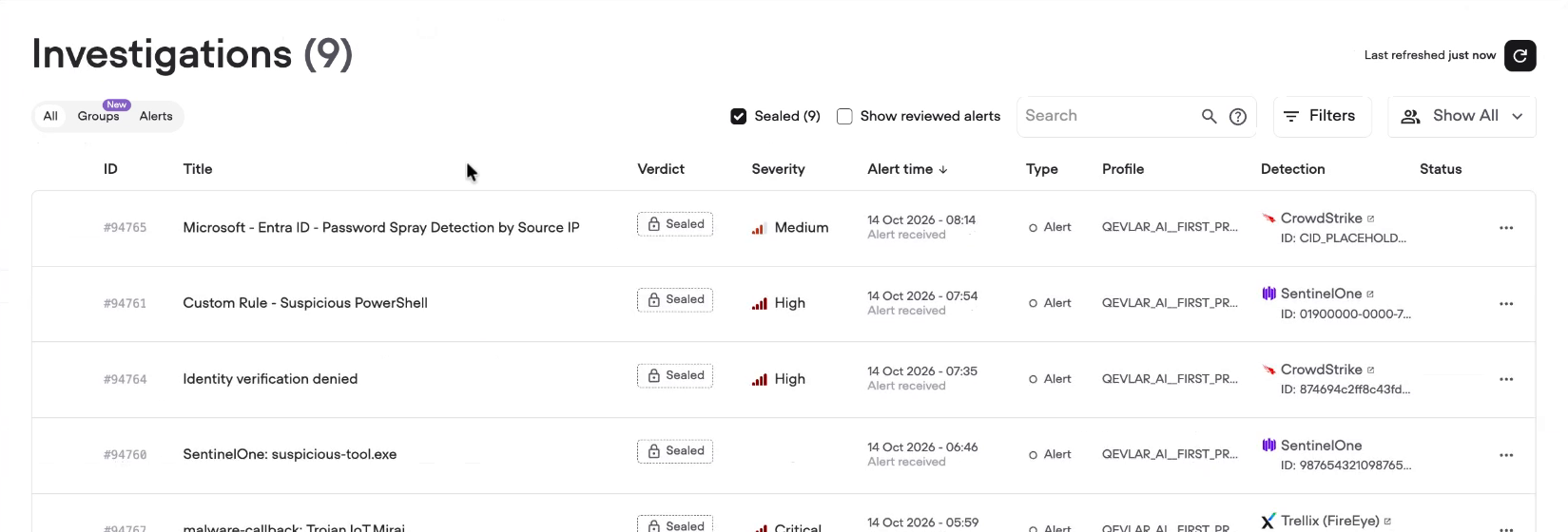Screen dimensions: 1568x532
Task: Click the ID column header
Action: tap(110, 169)
